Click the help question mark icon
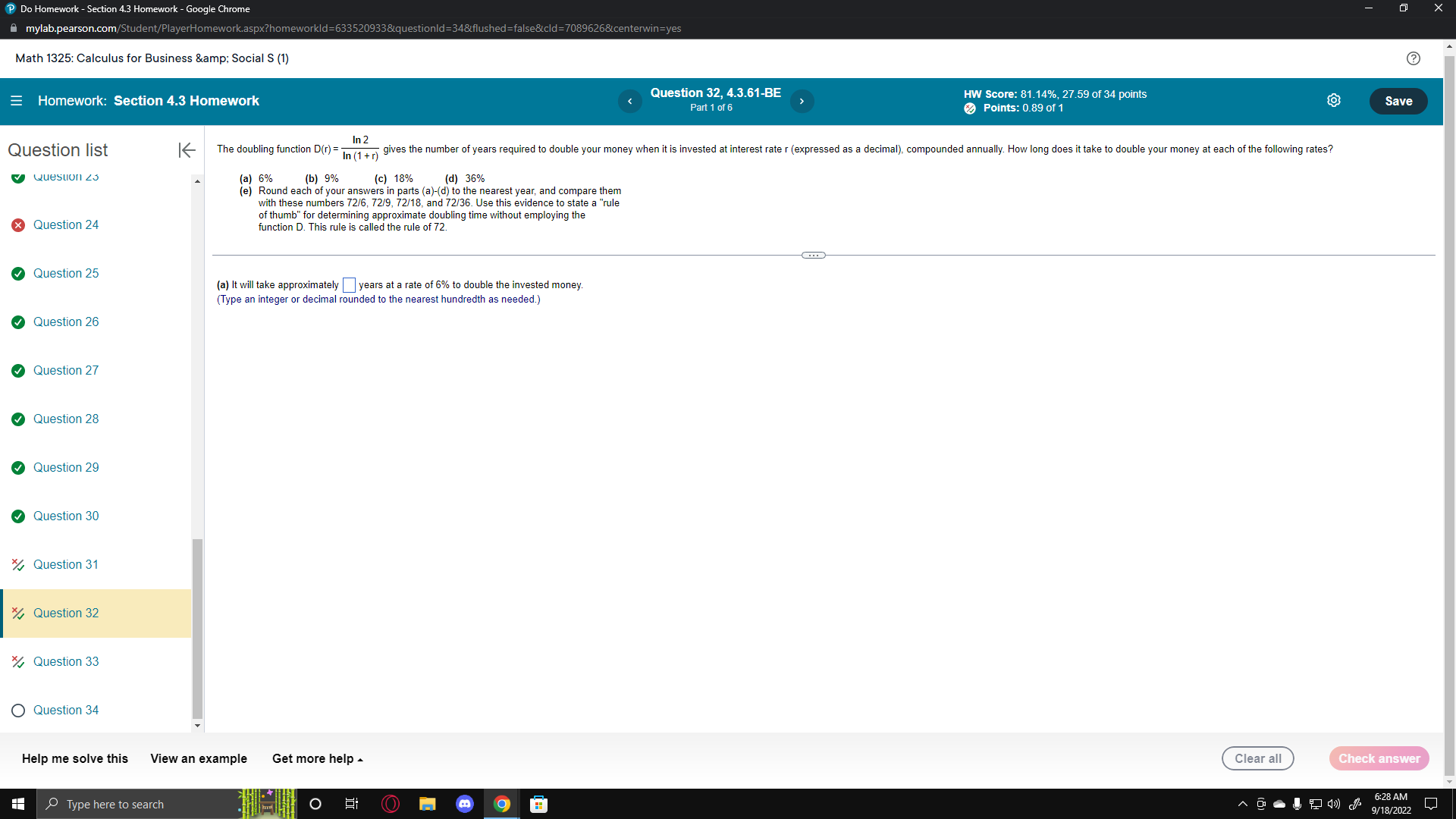Viewport: 1456px width, 819px height. (1413, 58)
